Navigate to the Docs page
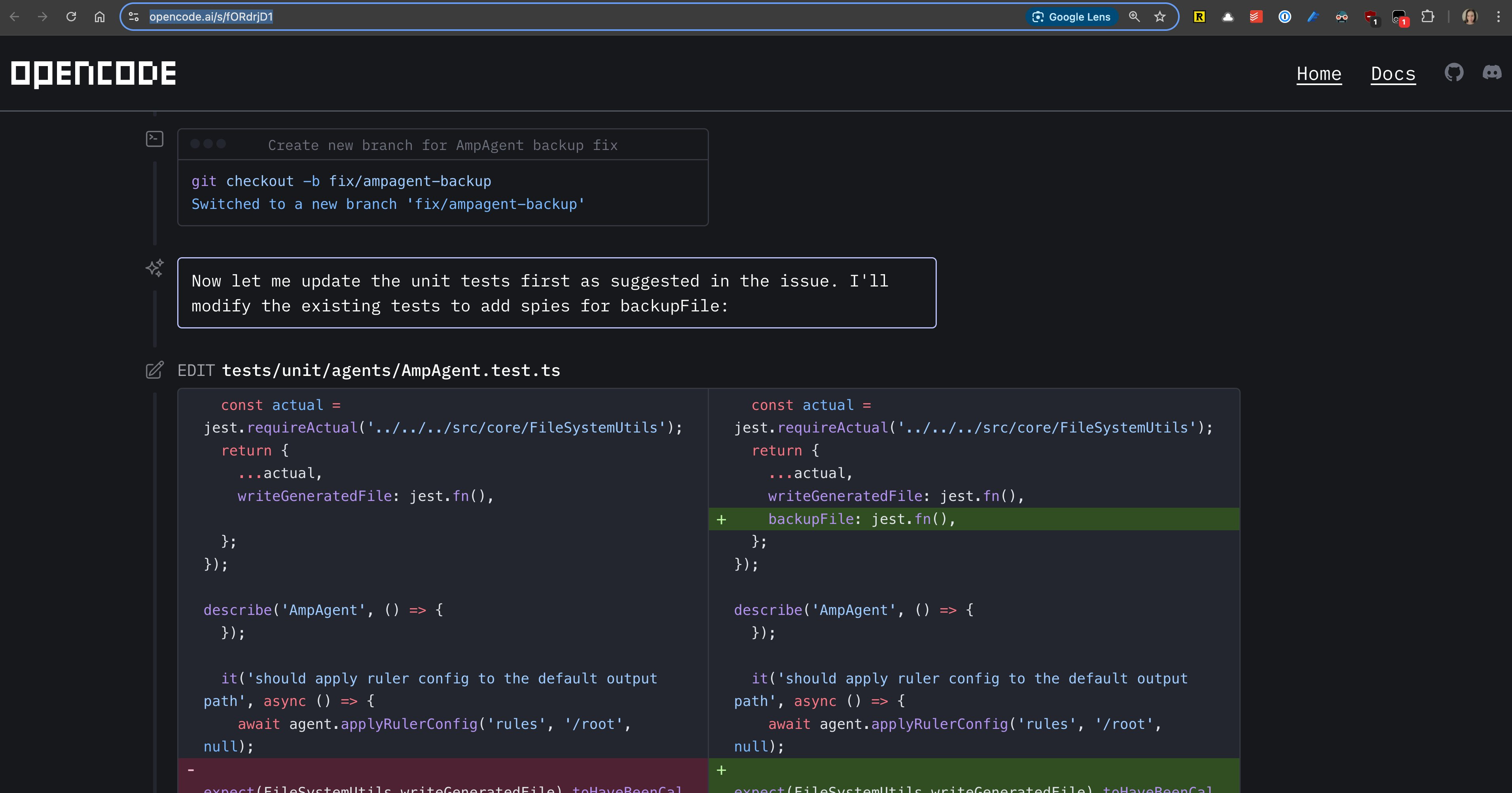The height and width of the screenshot is (793, 1512). pyautogui.click(x=1393, y=74)
